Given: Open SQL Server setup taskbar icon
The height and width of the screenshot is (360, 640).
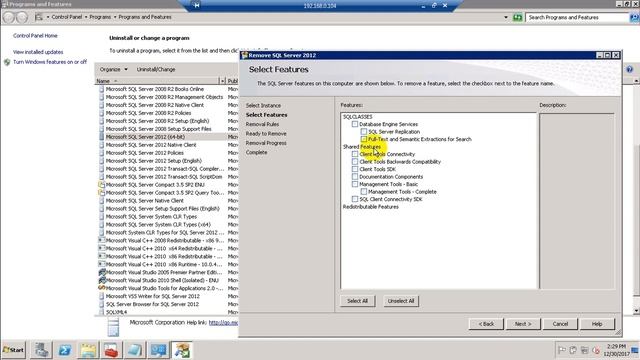Looking at the screenshot, I should pos(182,350).
